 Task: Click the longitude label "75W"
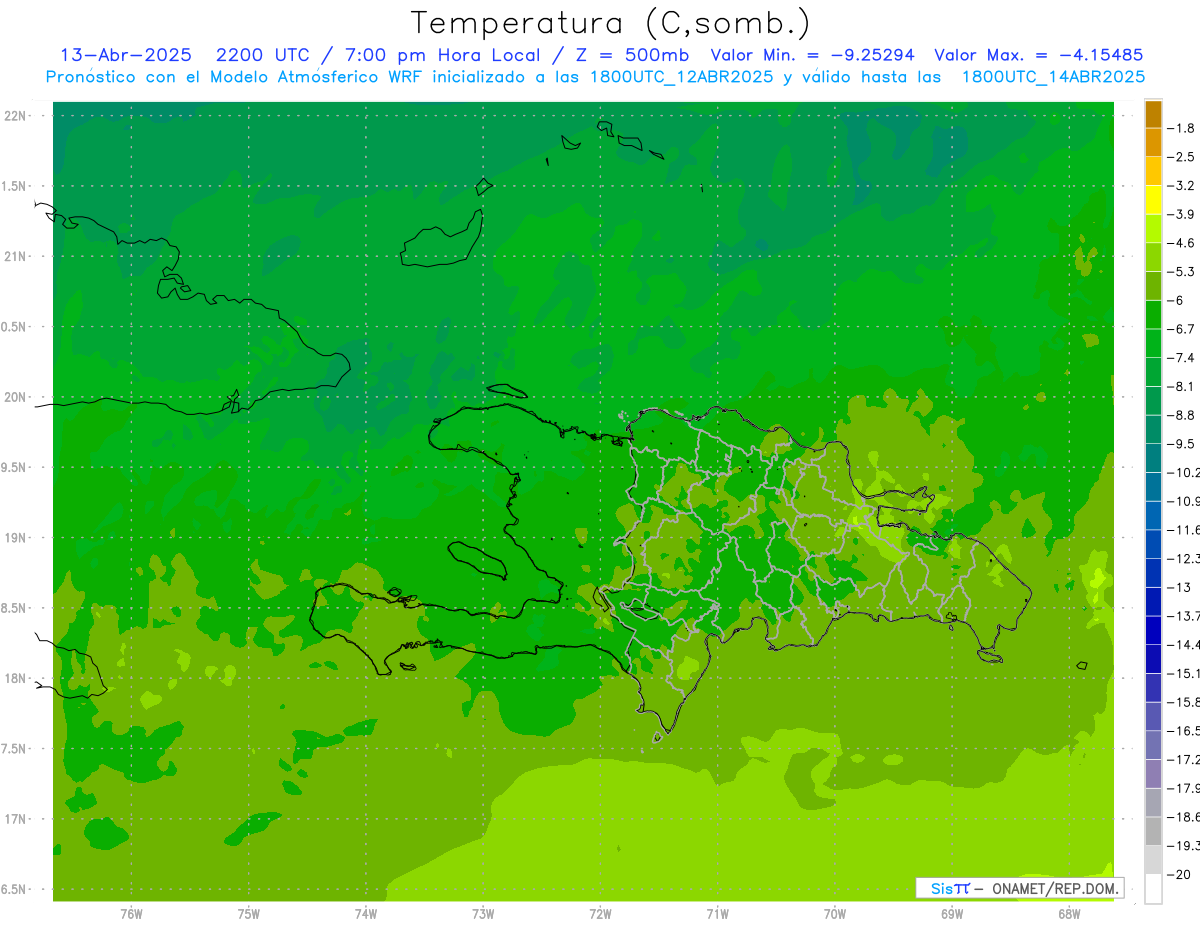tap(249, 914)
